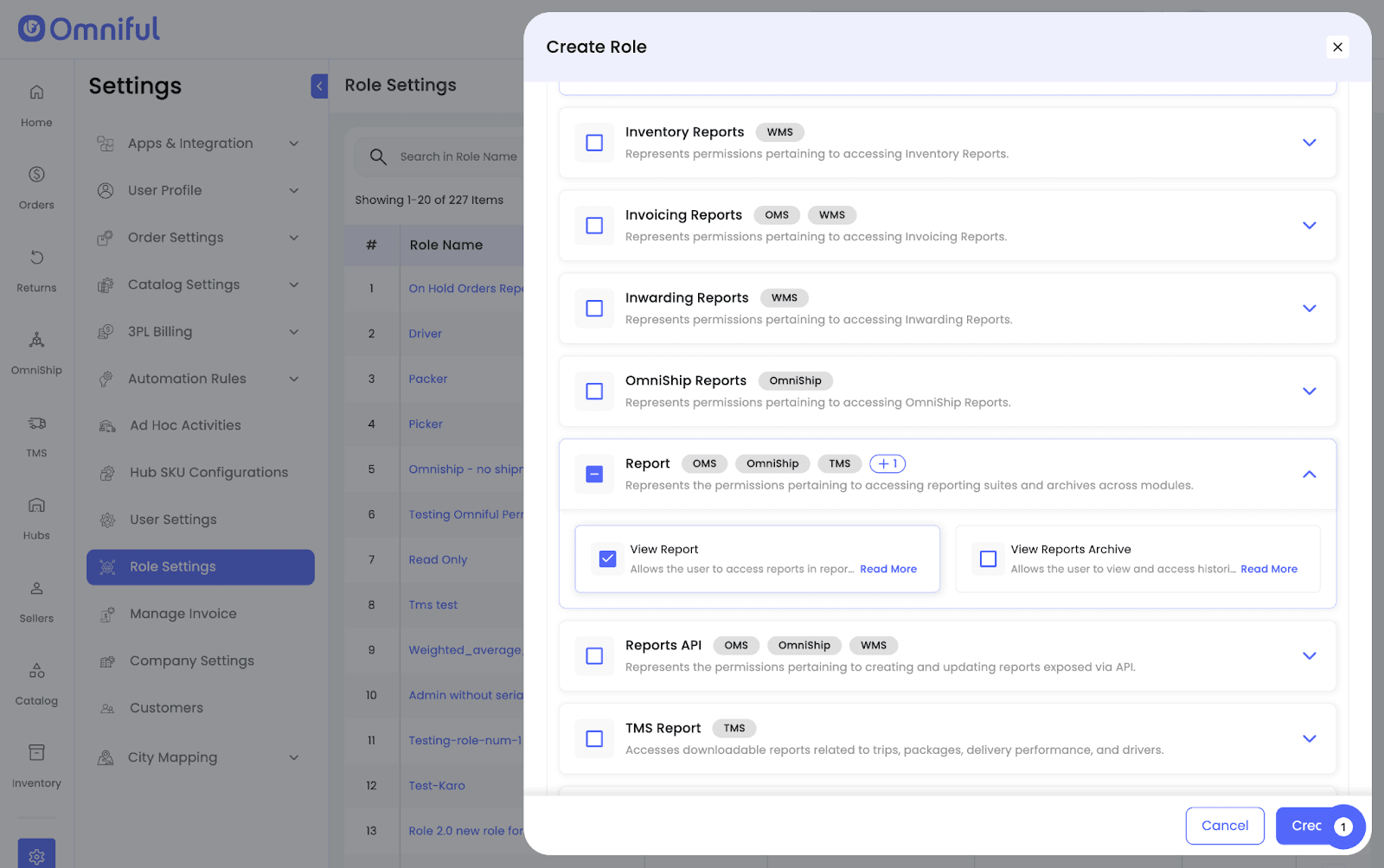Open the Home icon in sidebar
This screenshot has height=868, width=1384.
pyautogui.click(x=36, y=93)
